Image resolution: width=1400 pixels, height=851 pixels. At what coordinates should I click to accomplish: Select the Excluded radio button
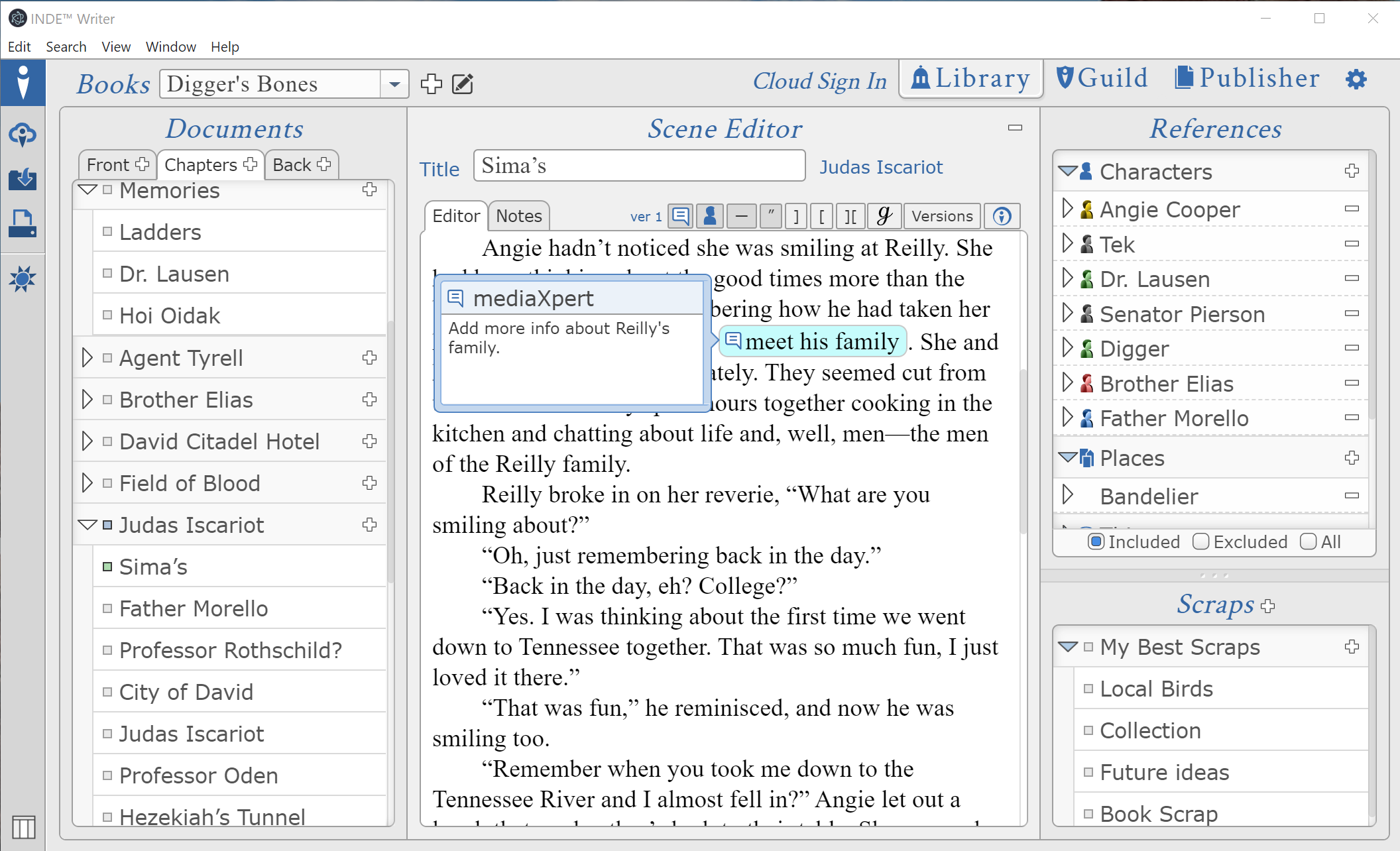point(1200,541)
